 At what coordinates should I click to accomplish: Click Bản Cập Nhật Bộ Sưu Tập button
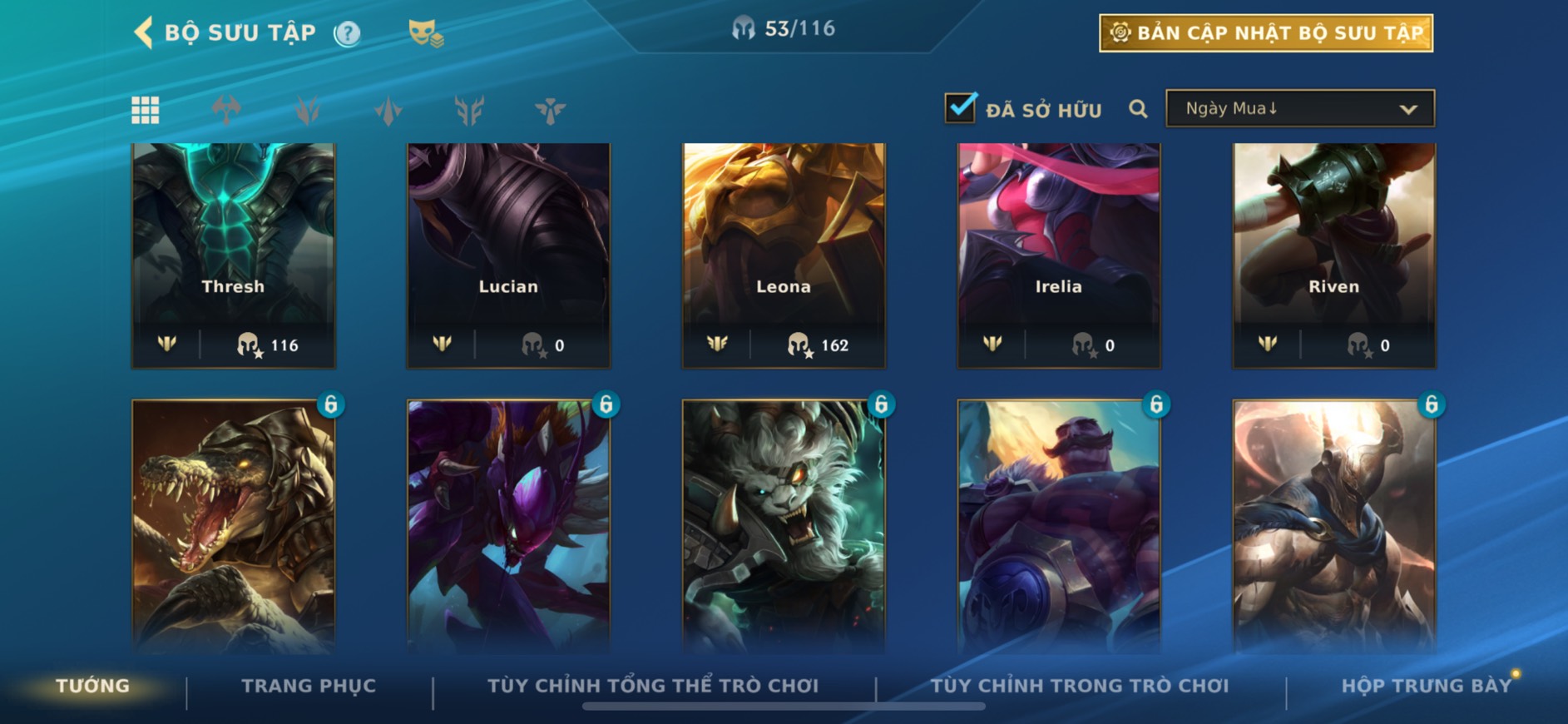(x=1266, y=33)
